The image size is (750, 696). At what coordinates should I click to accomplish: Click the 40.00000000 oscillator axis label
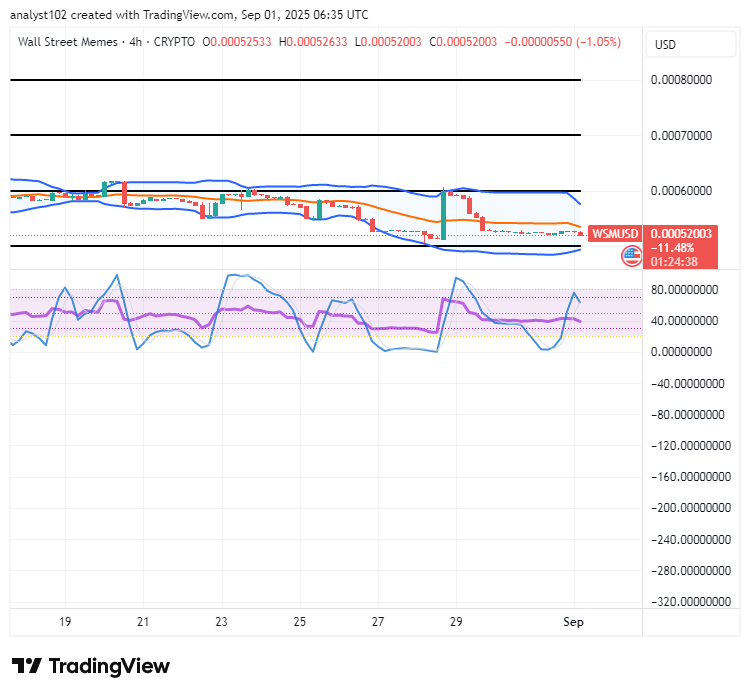[684, 320]
